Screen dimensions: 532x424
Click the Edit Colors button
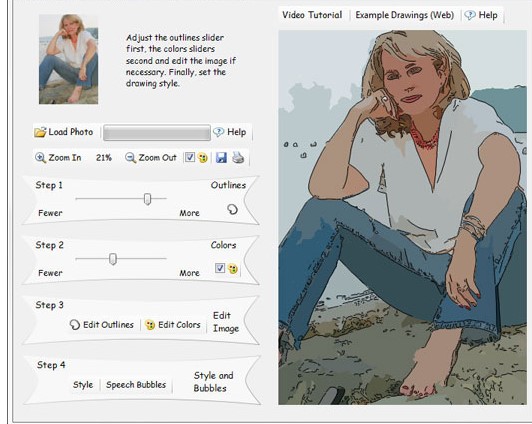click(x=173, y=325)
